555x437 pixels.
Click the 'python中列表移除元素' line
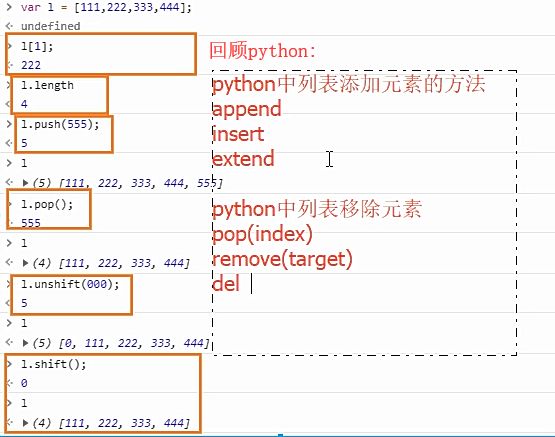[317, 209]
